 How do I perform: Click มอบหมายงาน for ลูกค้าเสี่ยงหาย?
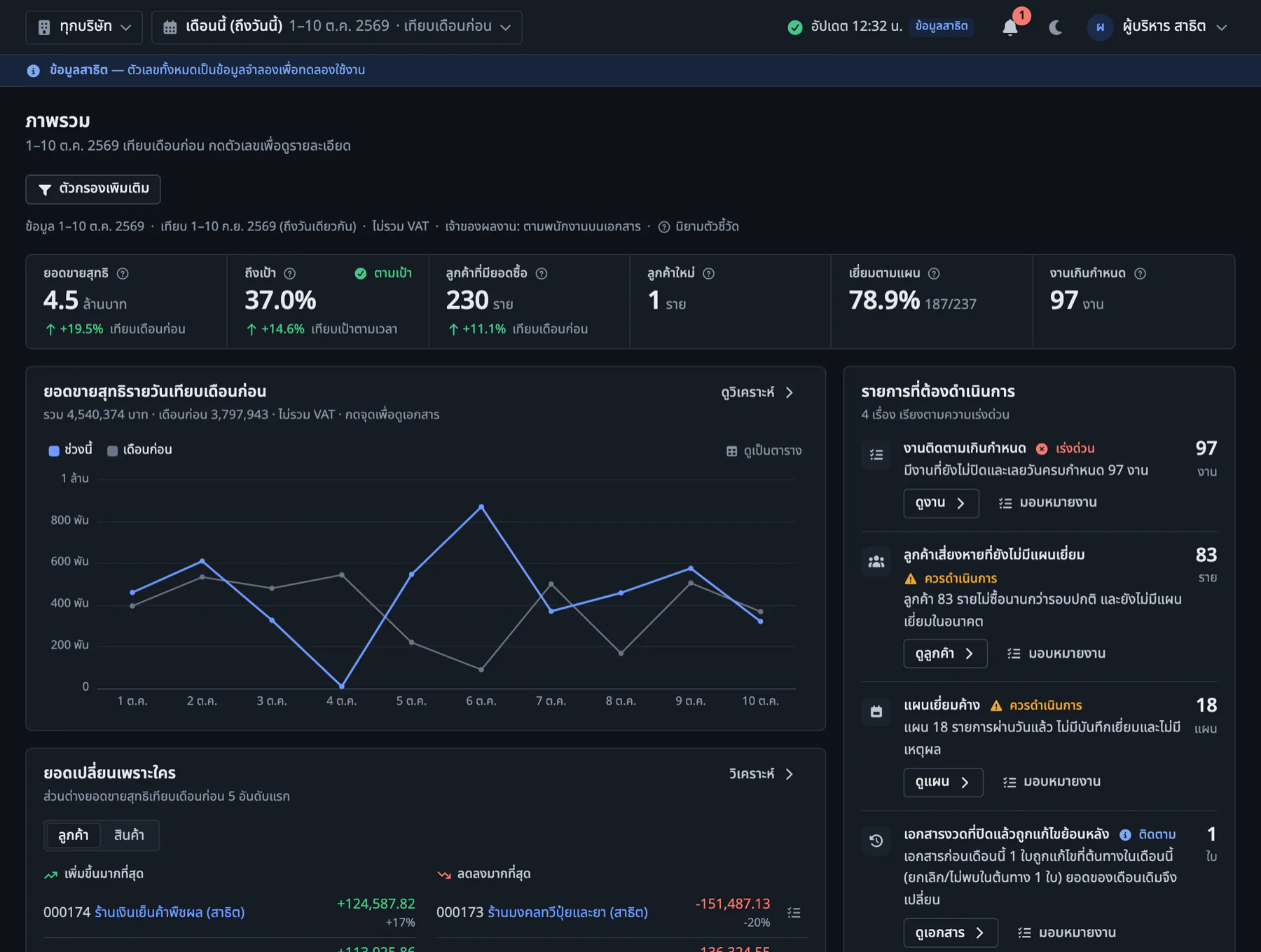tap(1056, 654)
